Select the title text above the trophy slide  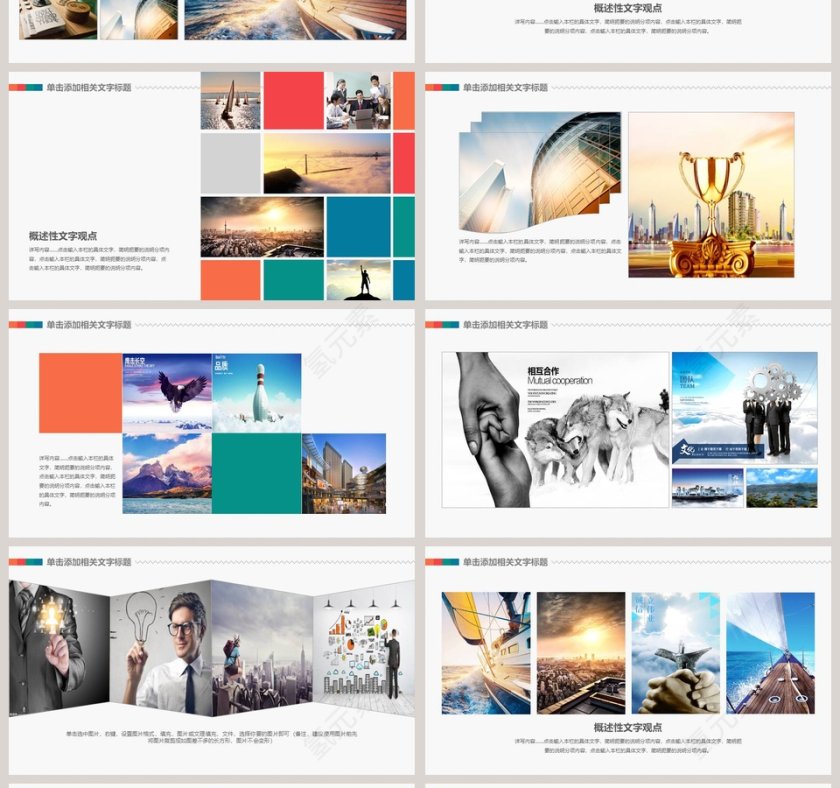pos(505,88)
